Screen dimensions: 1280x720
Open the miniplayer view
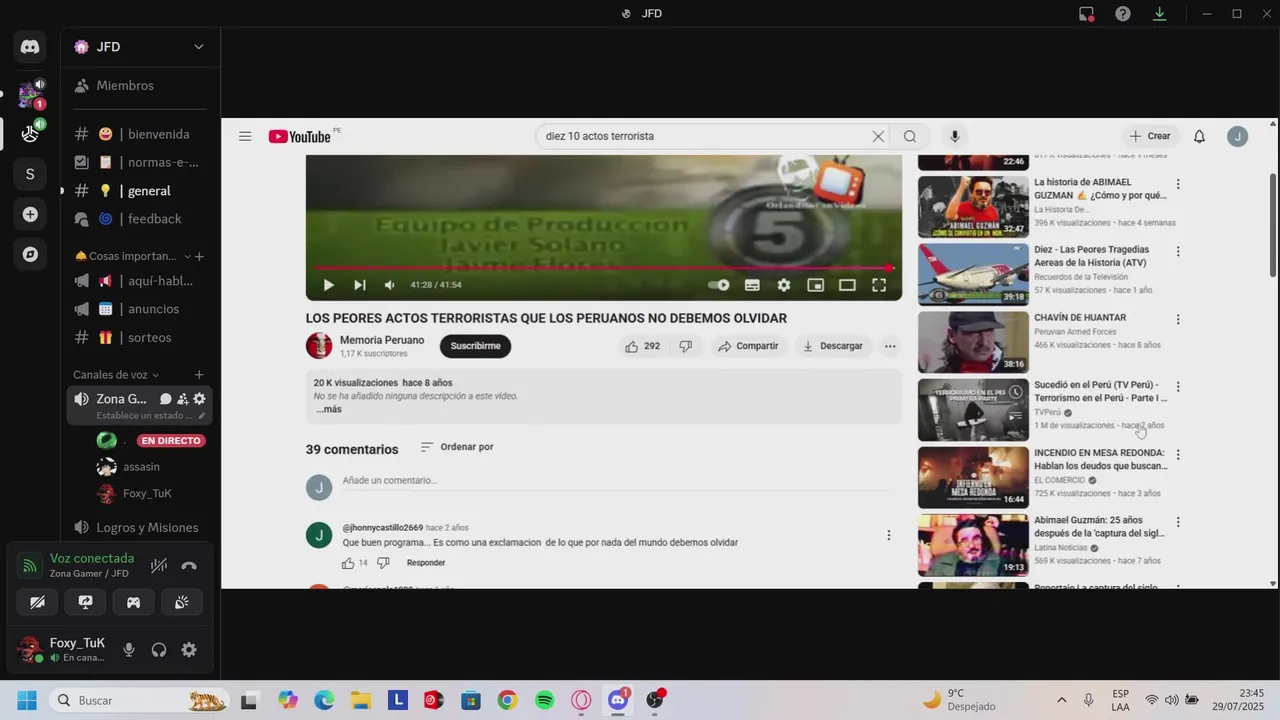(x=816, y=285)
